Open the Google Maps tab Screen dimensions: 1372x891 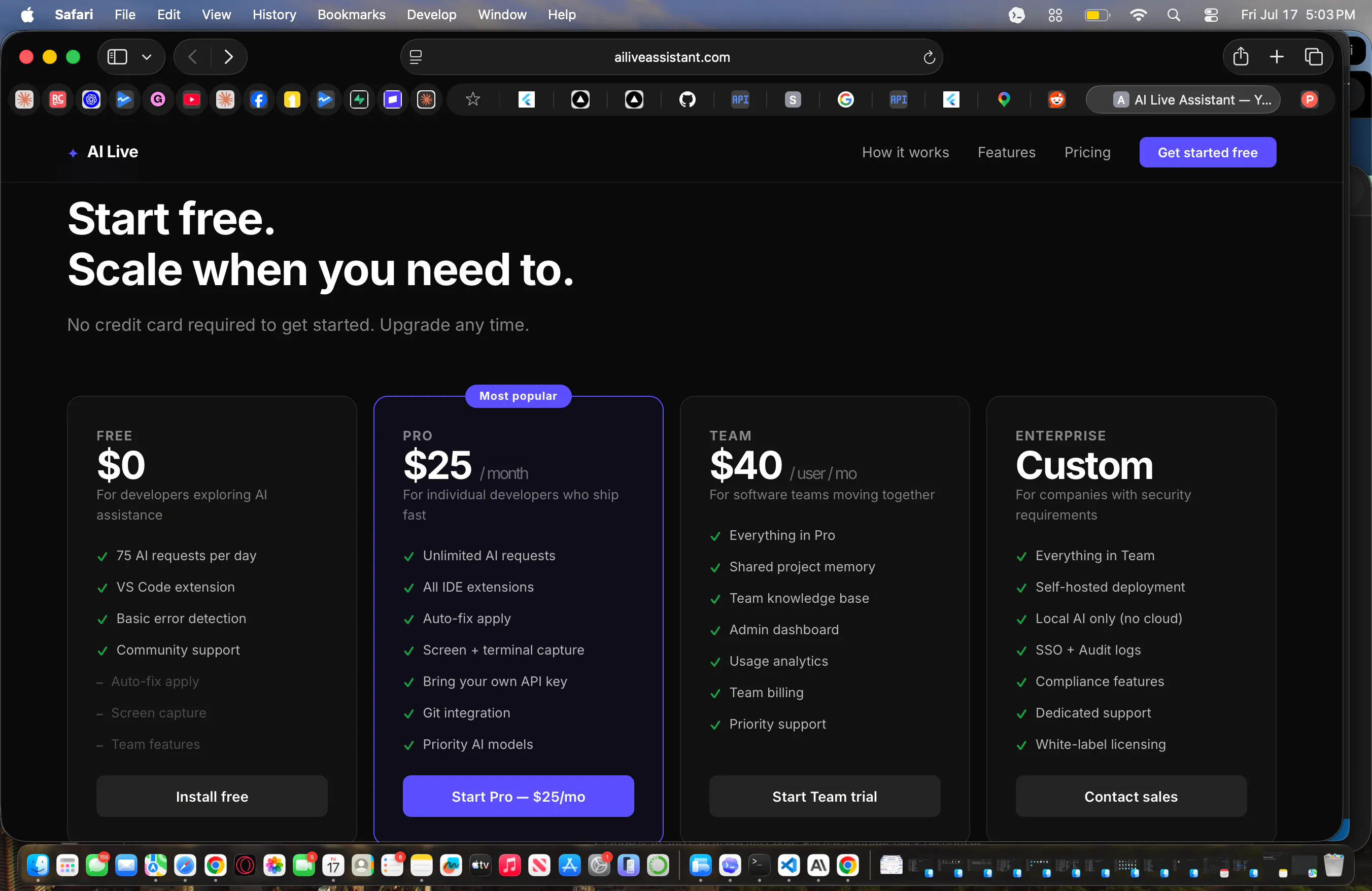click(x=1004, y=99)
